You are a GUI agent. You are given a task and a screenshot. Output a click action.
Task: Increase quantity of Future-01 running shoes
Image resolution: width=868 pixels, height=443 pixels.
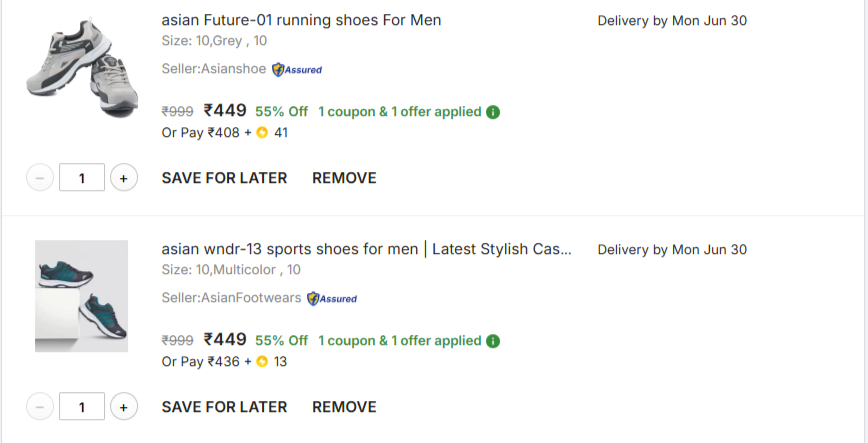[123, 178]
